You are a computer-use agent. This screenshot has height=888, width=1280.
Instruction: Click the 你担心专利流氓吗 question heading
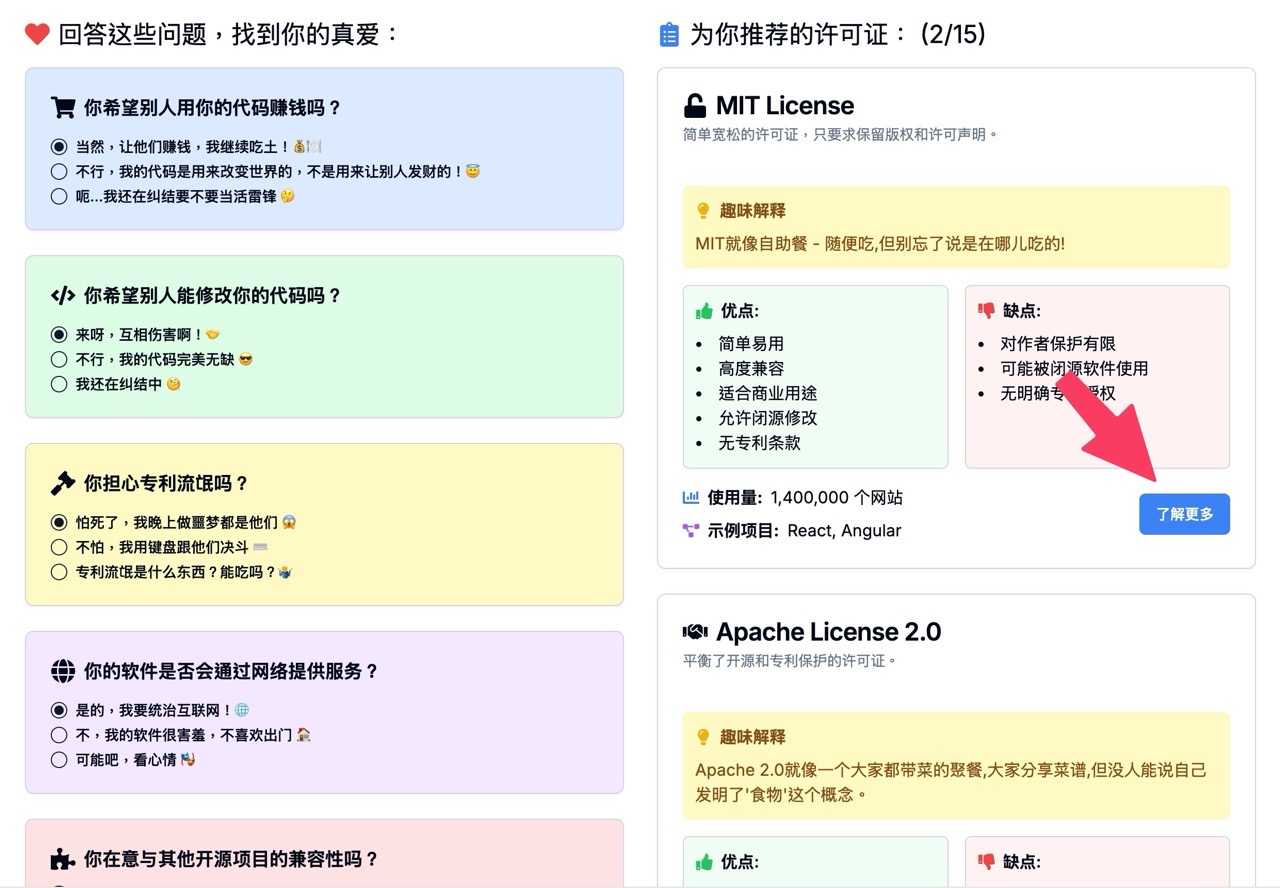click(x=166, y=484)
